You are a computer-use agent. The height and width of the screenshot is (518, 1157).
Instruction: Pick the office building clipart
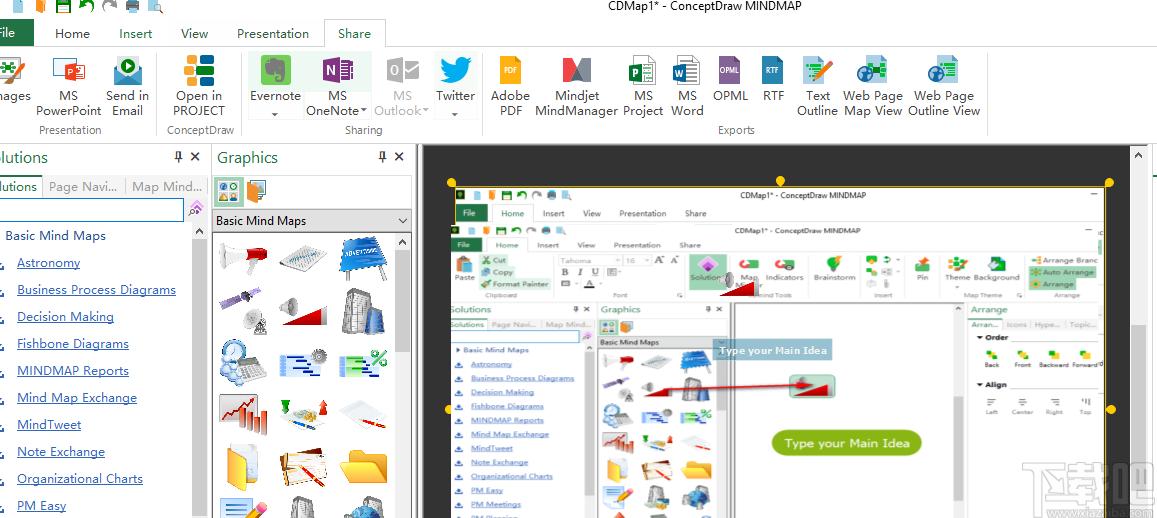tap(364, 311)
